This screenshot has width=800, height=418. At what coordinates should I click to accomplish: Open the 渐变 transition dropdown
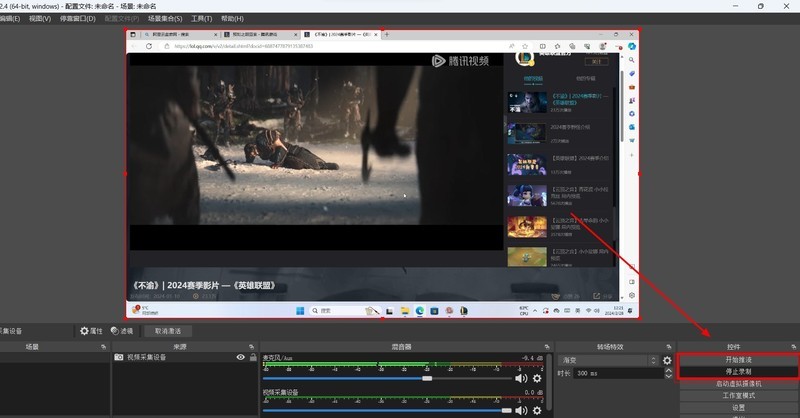click(609, 360)
